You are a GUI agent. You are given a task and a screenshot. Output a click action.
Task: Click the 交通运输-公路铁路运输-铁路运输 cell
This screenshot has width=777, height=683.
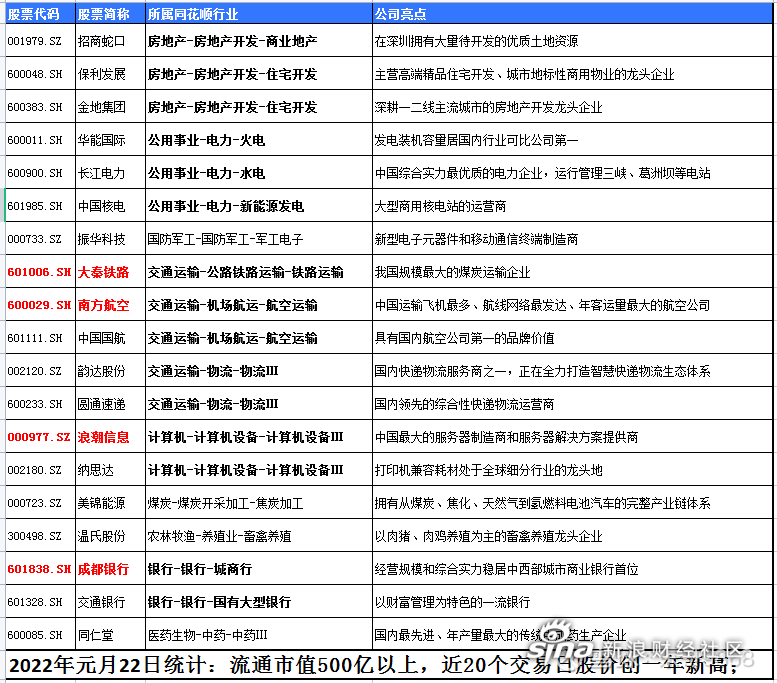pyautogui.click(x=259, y=272)
